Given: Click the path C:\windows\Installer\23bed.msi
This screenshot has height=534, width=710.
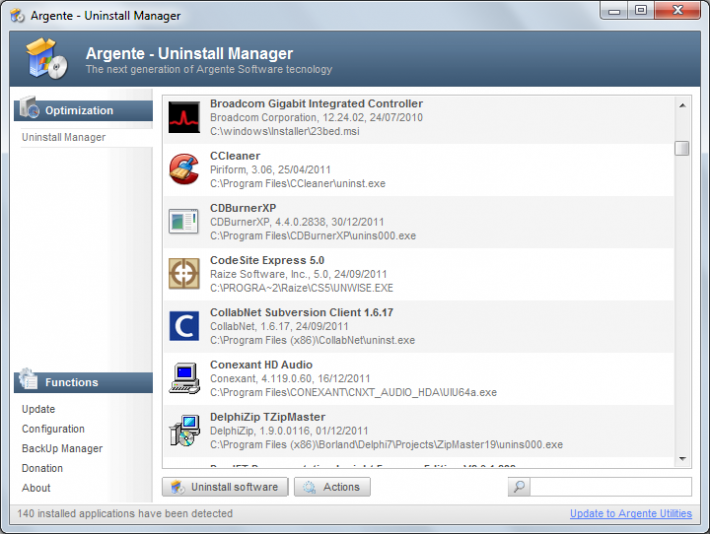Looking at the screenshot, I should [285, 131].
